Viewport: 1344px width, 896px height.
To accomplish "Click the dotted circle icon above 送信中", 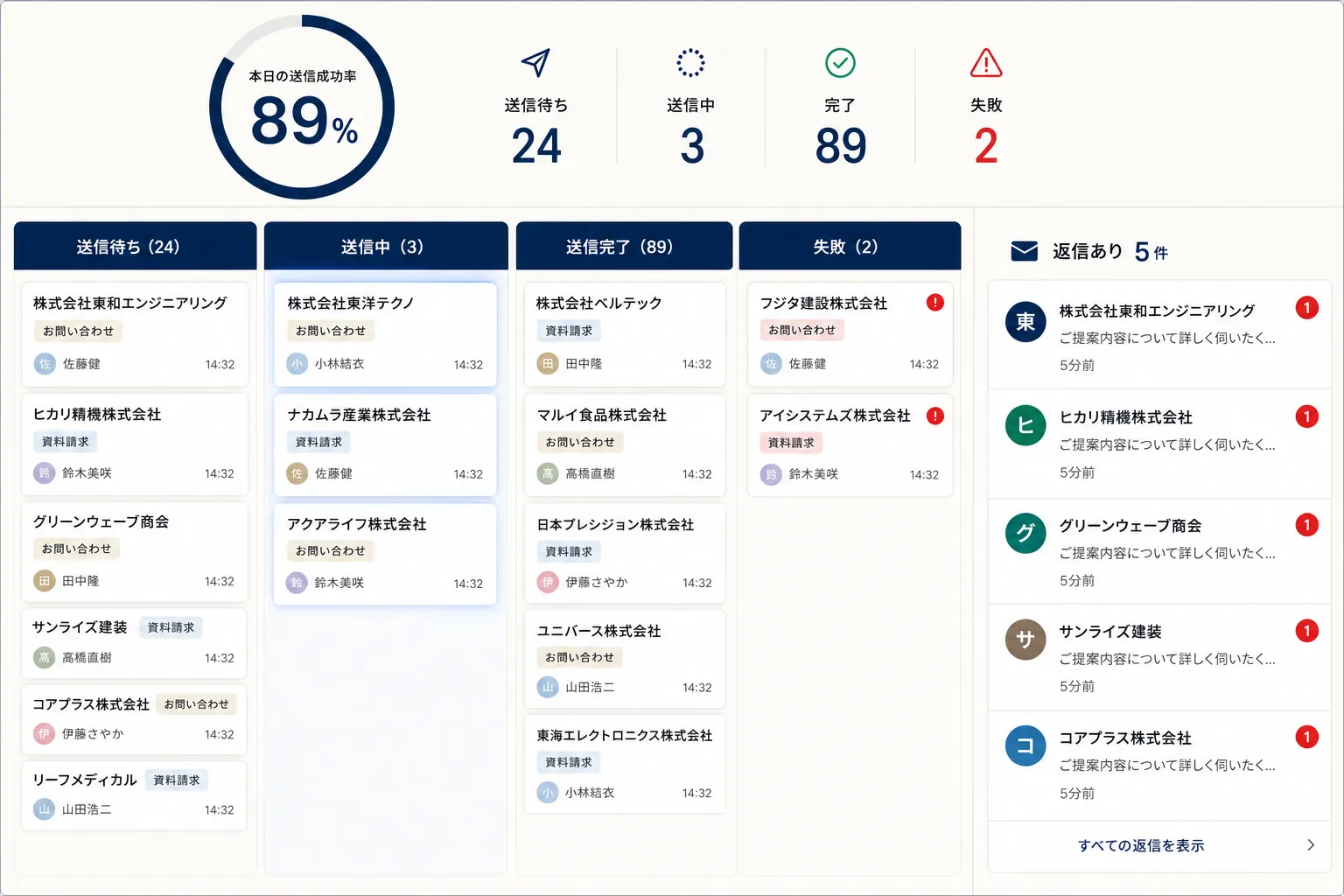I will point(690,63).
